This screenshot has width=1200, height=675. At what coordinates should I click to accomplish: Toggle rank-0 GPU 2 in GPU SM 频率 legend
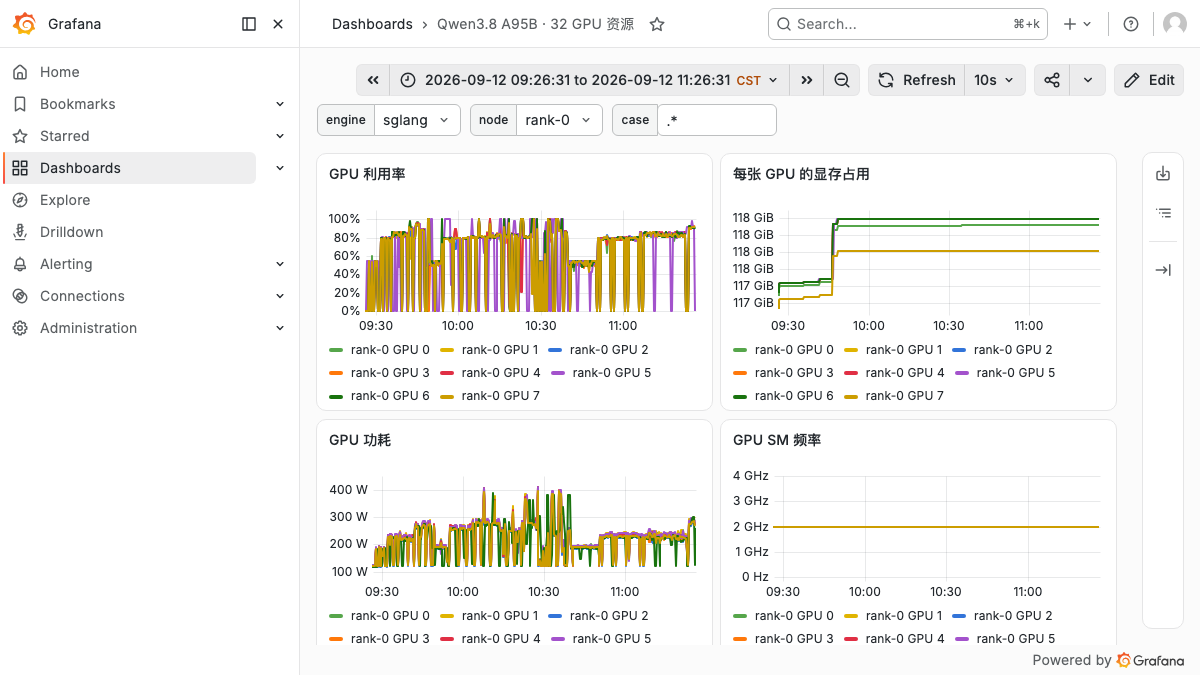pyautogui.click(x=1013, y=616)
